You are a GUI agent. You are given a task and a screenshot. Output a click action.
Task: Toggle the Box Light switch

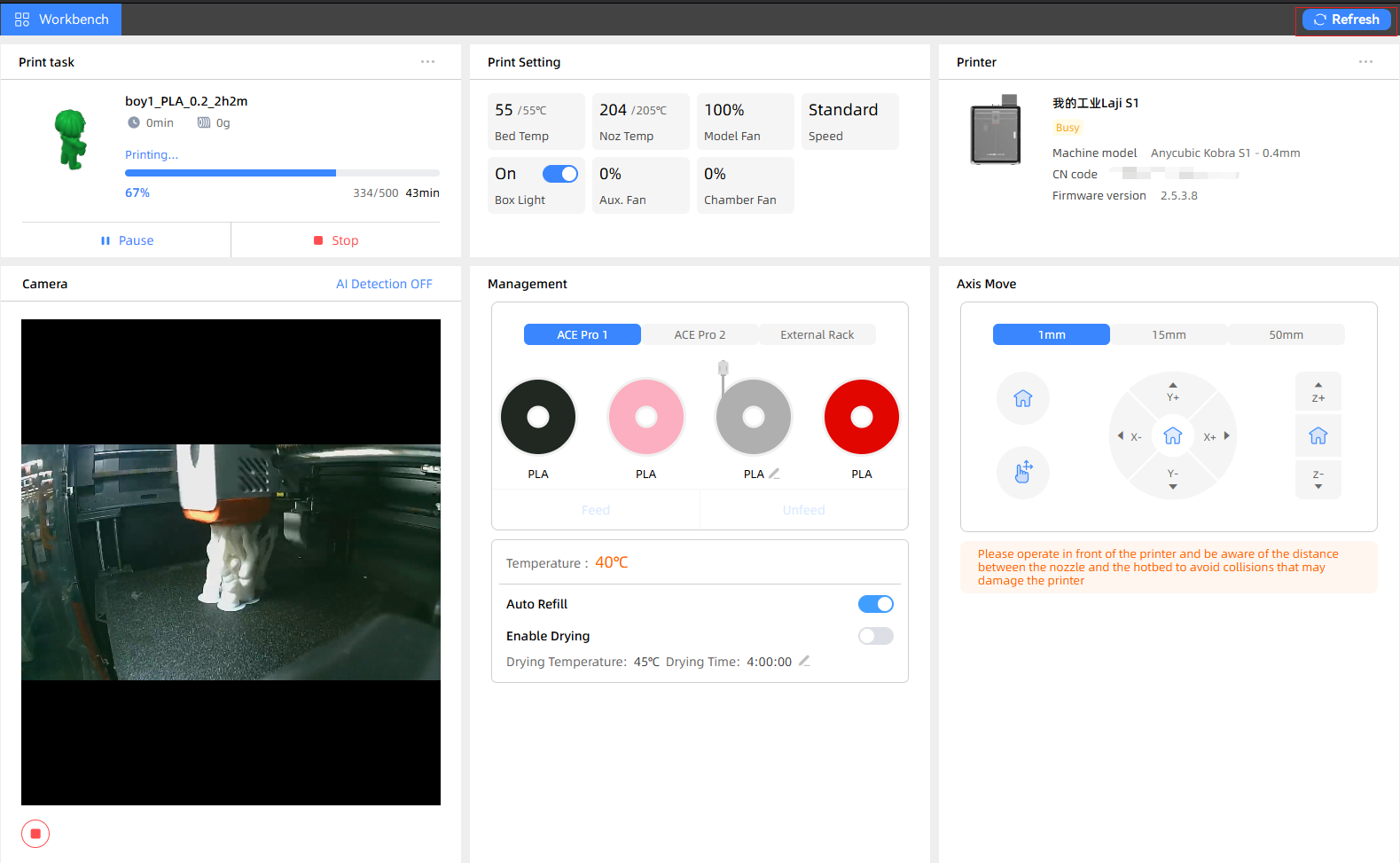560,174
